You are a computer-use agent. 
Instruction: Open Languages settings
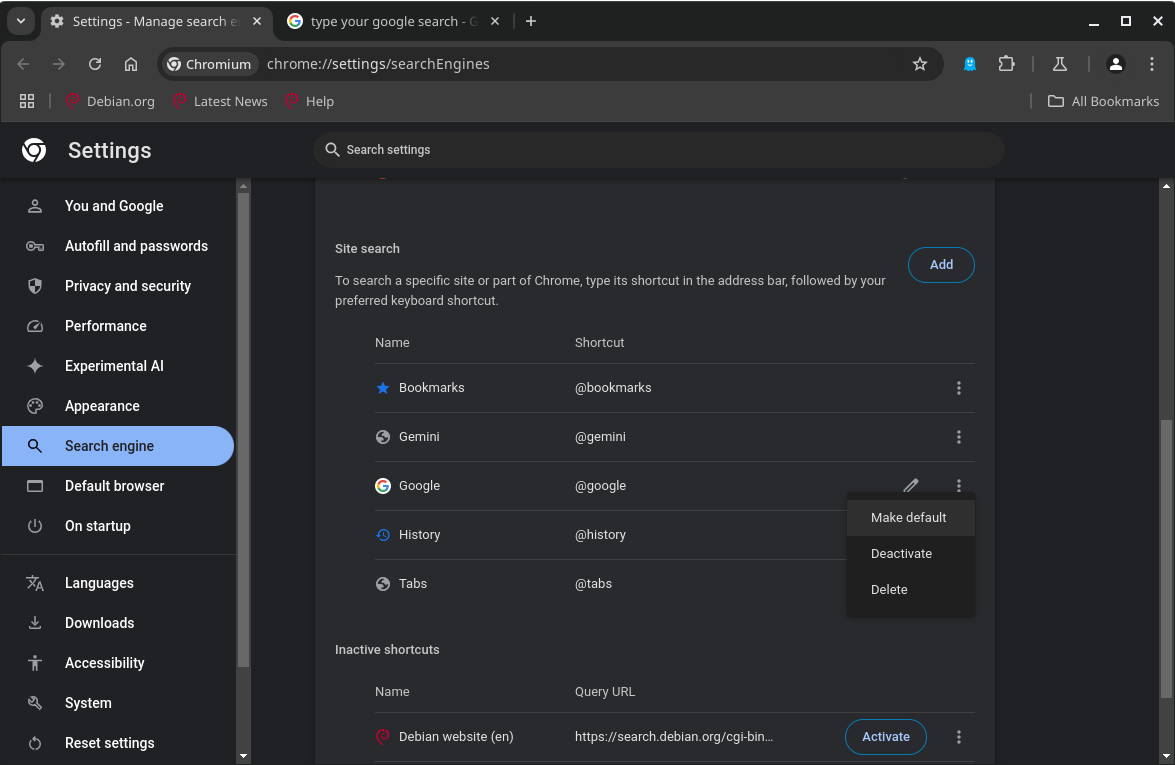click(118, 583)
